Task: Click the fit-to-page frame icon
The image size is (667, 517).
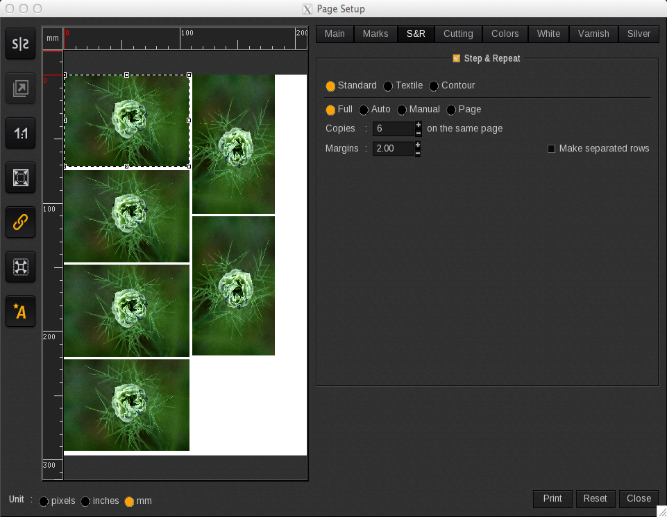Action: (x=20, y=178)
